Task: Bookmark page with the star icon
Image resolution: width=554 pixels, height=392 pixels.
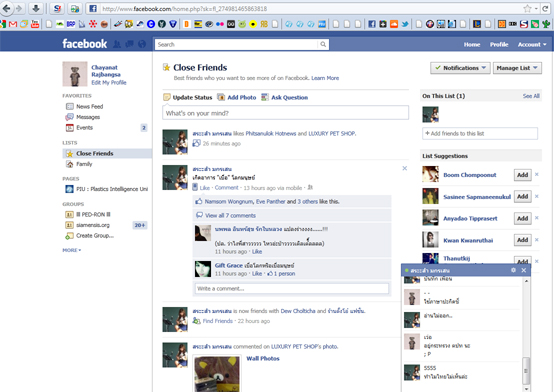Action: pyautogui.click(x=527, y=8)
